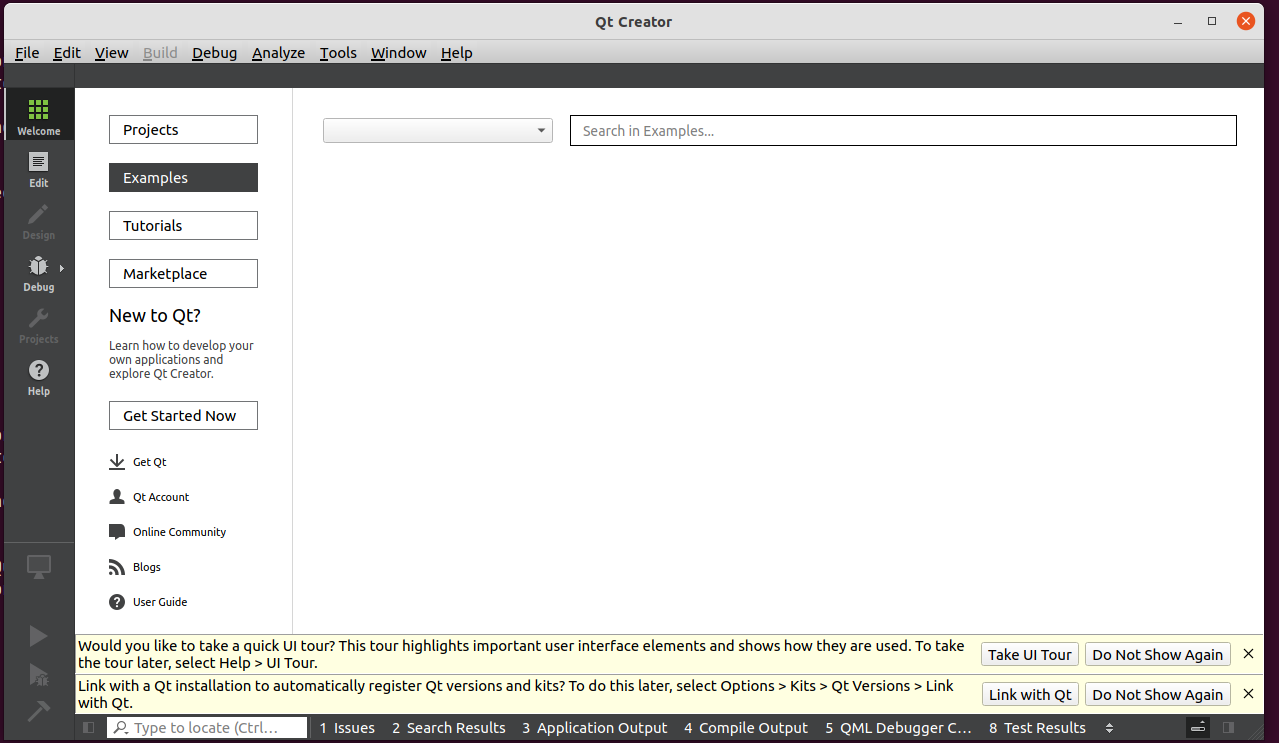This screenshot has height=743, width=1279.
Task: Show the Projects page
Action: (183, 130)
